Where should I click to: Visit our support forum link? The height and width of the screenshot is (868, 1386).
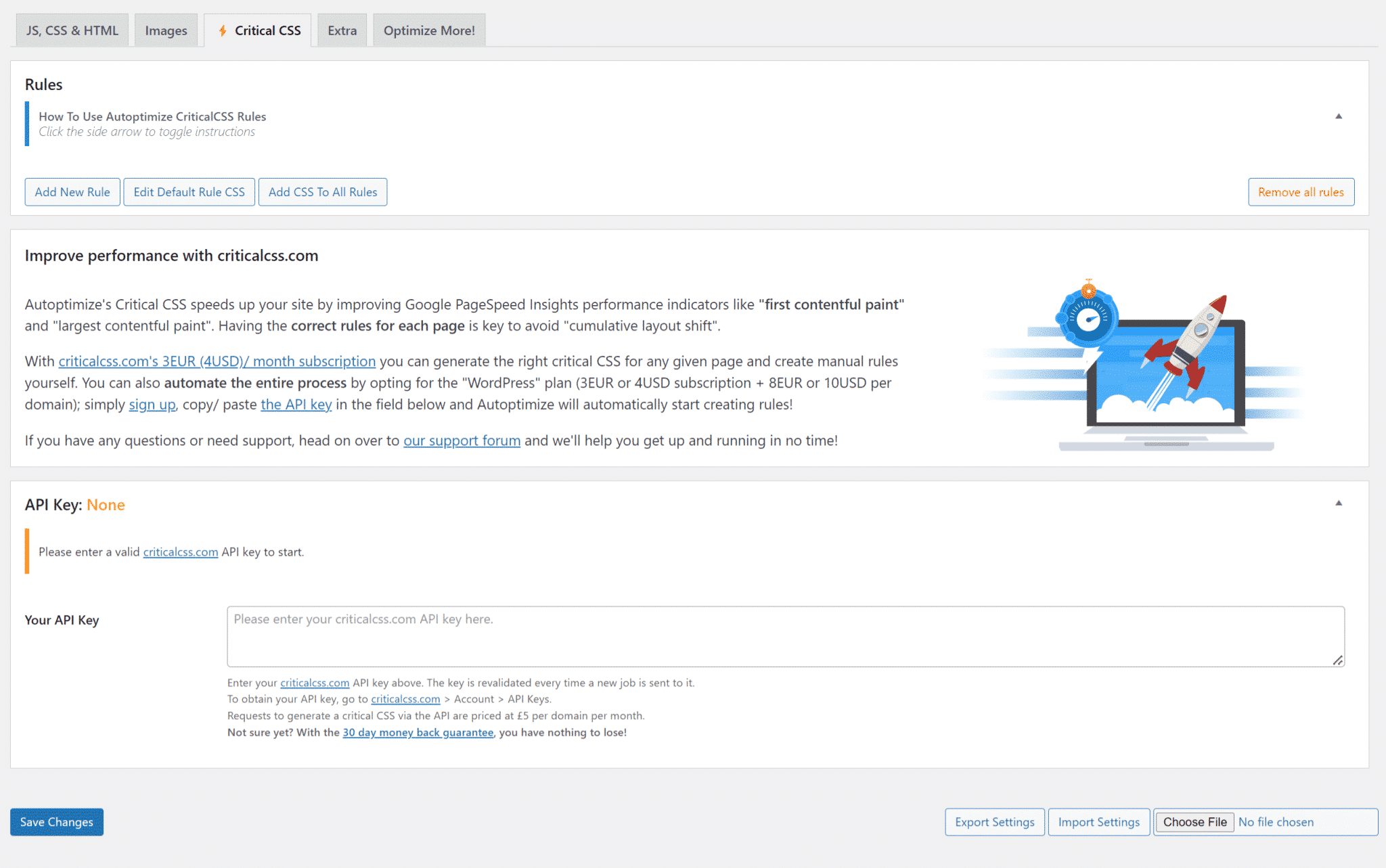462,440
